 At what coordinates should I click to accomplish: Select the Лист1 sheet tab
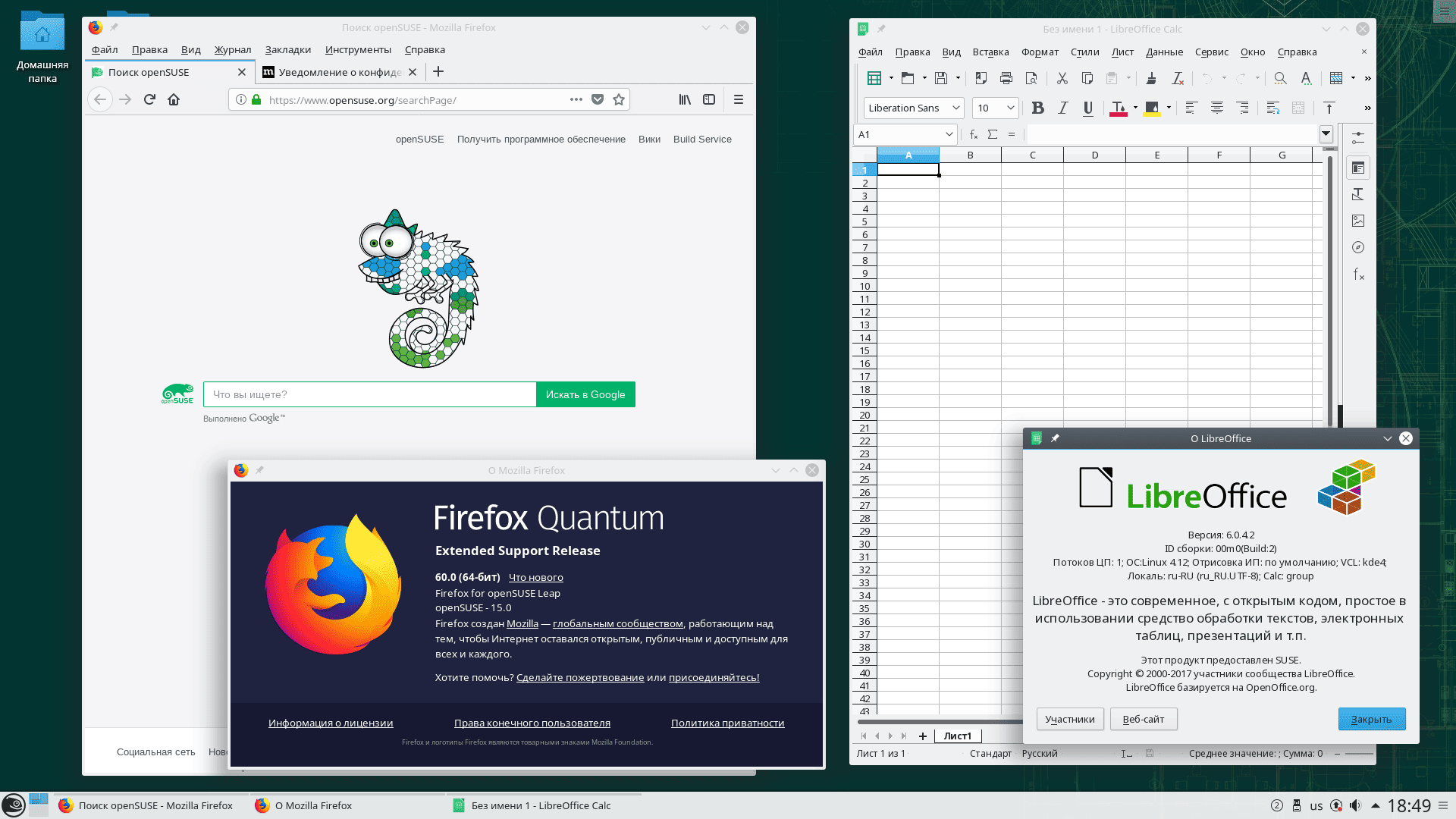pyautogui.click(x=958, y=736)
